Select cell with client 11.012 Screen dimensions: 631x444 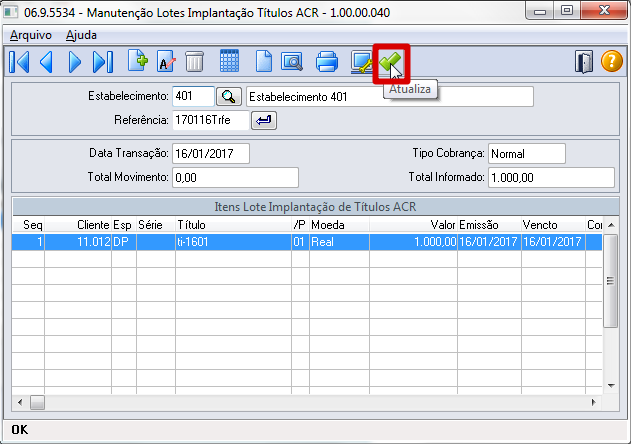(78, 242)
